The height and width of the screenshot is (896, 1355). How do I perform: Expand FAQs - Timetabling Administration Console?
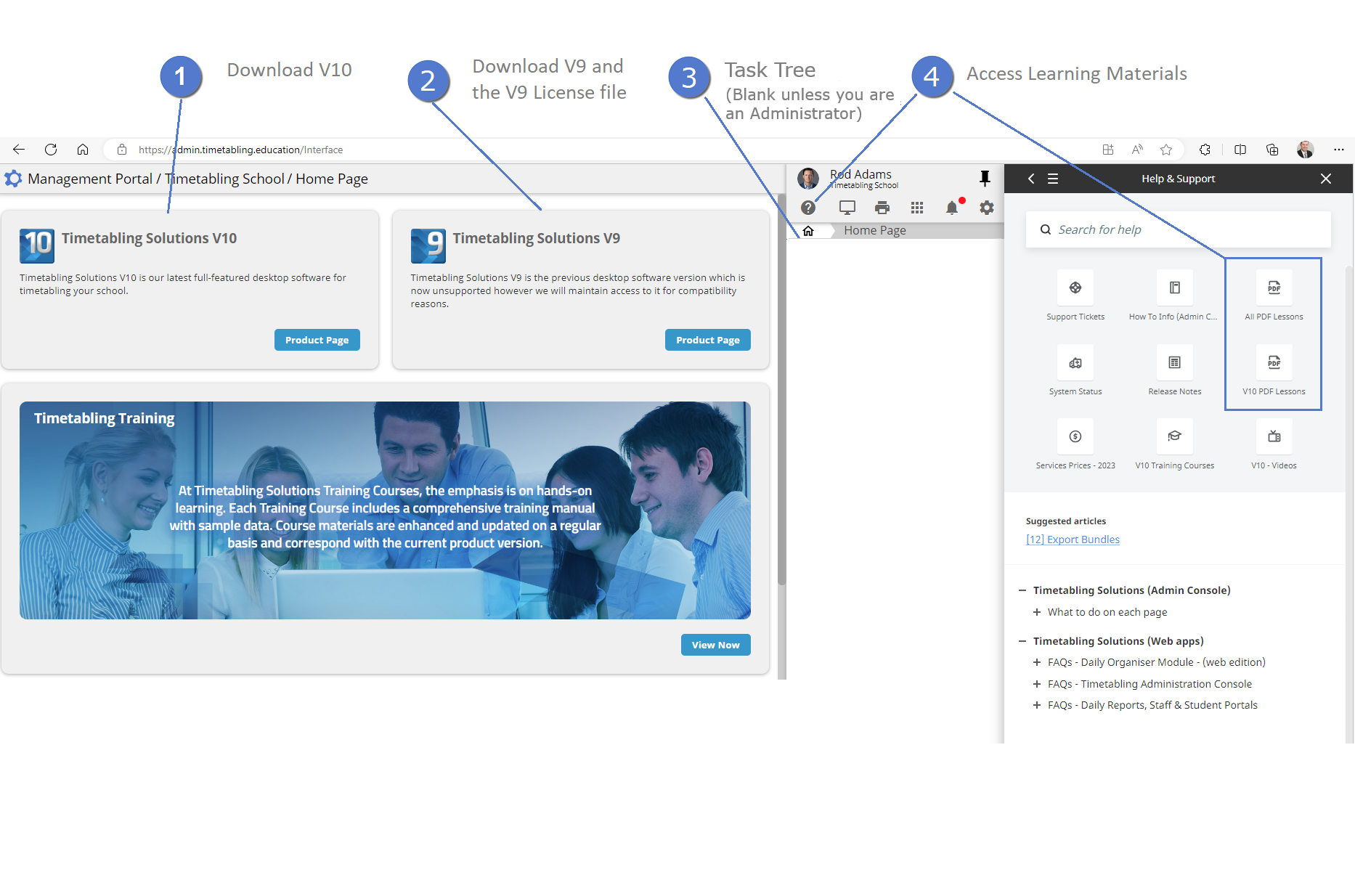(1037, 684)
